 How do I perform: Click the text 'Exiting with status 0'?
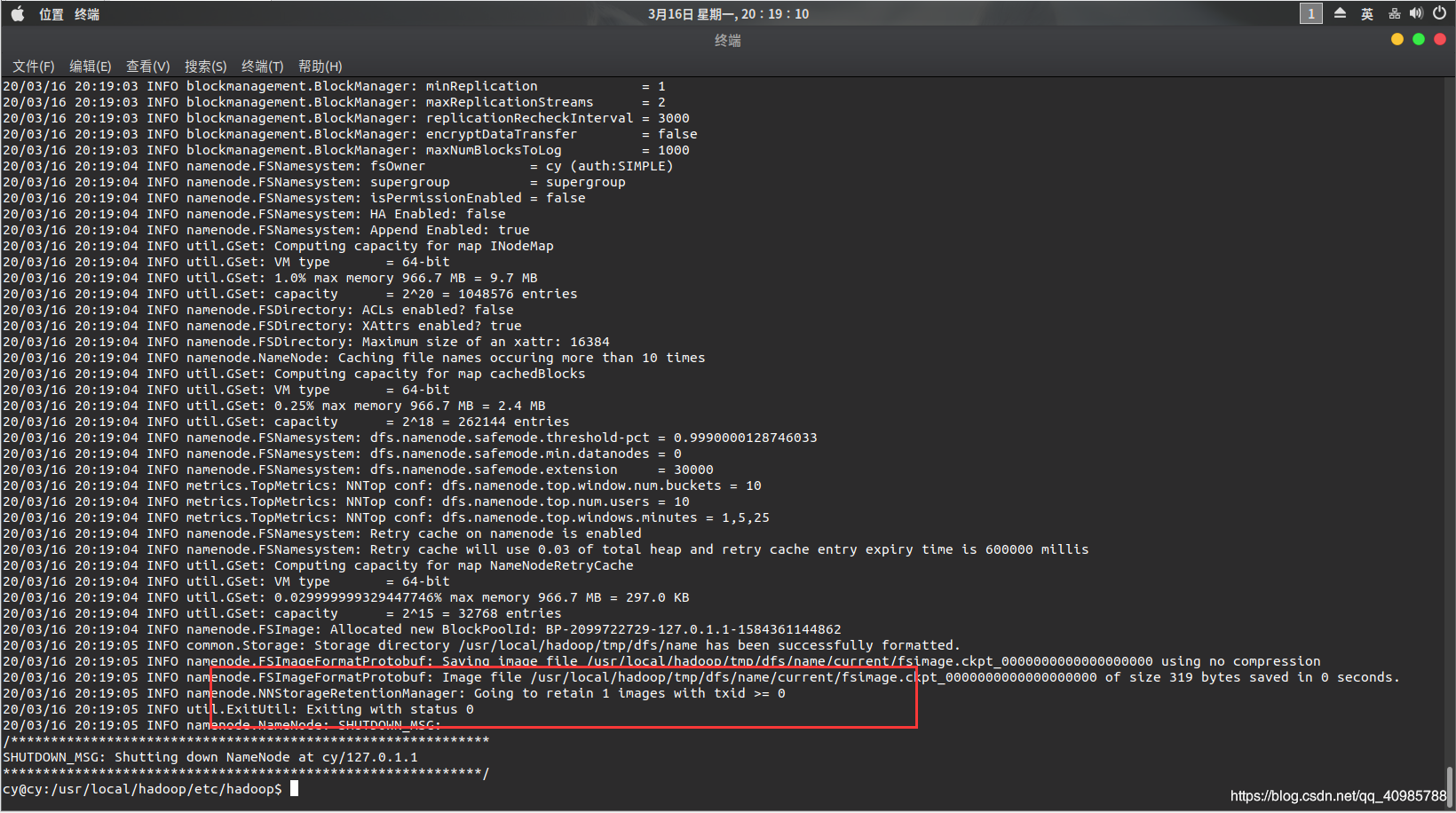pos(390,709)
